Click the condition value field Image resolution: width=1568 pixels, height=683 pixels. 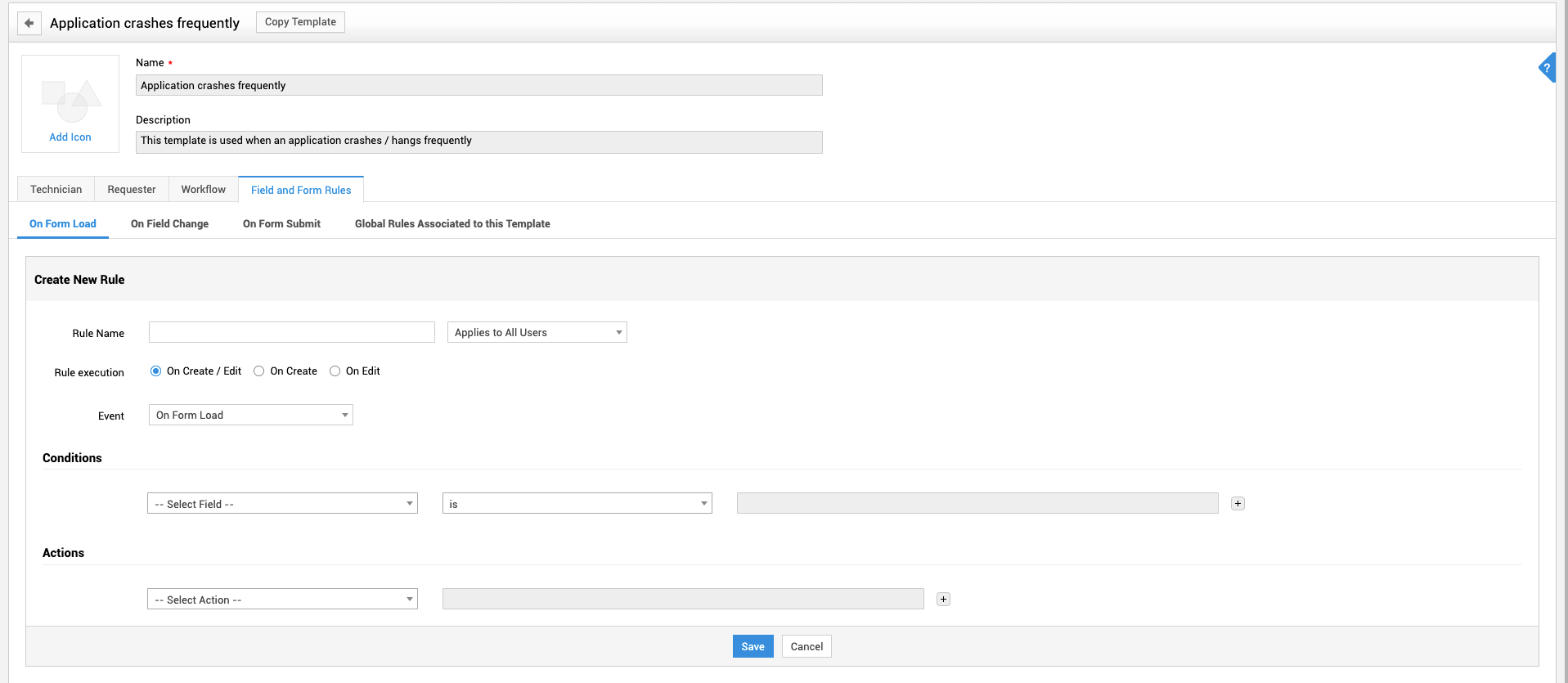coord(977,503)
